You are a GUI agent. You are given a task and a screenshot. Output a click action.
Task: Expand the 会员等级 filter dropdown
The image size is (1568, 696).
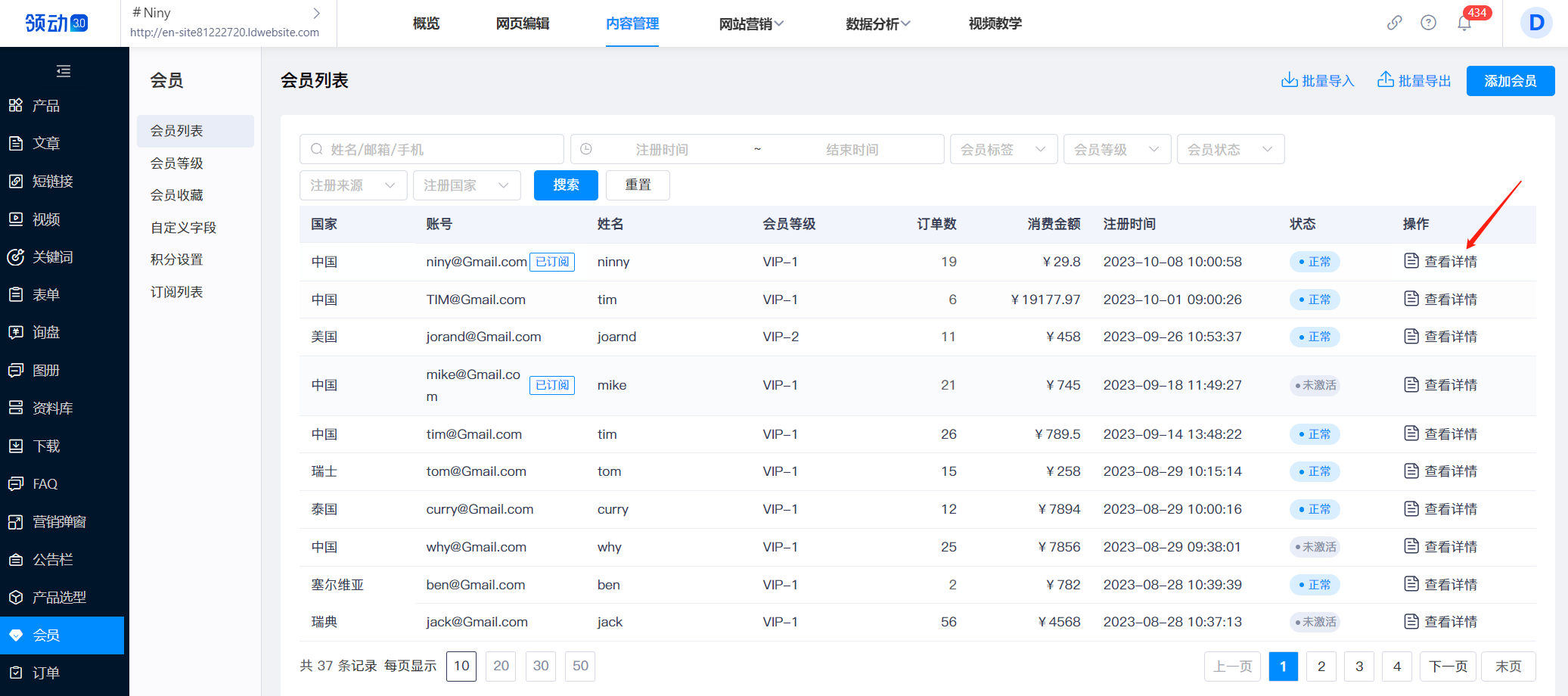(1116, 150)
